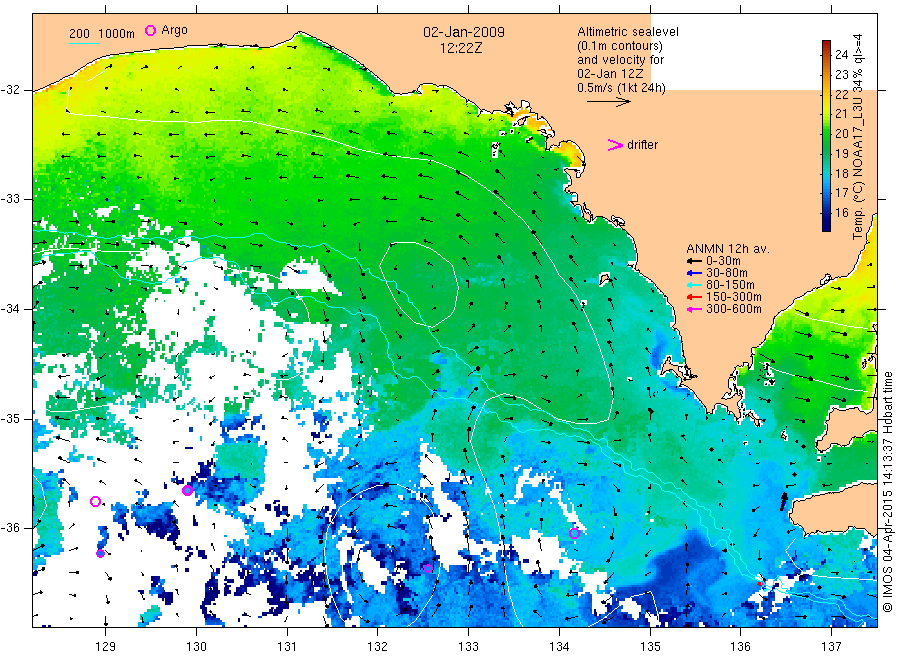This screenshot has width=900, height=660.
Task: Click the '200 1000m' depth contour label
Action: pyautogui.click(x=102, y=34)
